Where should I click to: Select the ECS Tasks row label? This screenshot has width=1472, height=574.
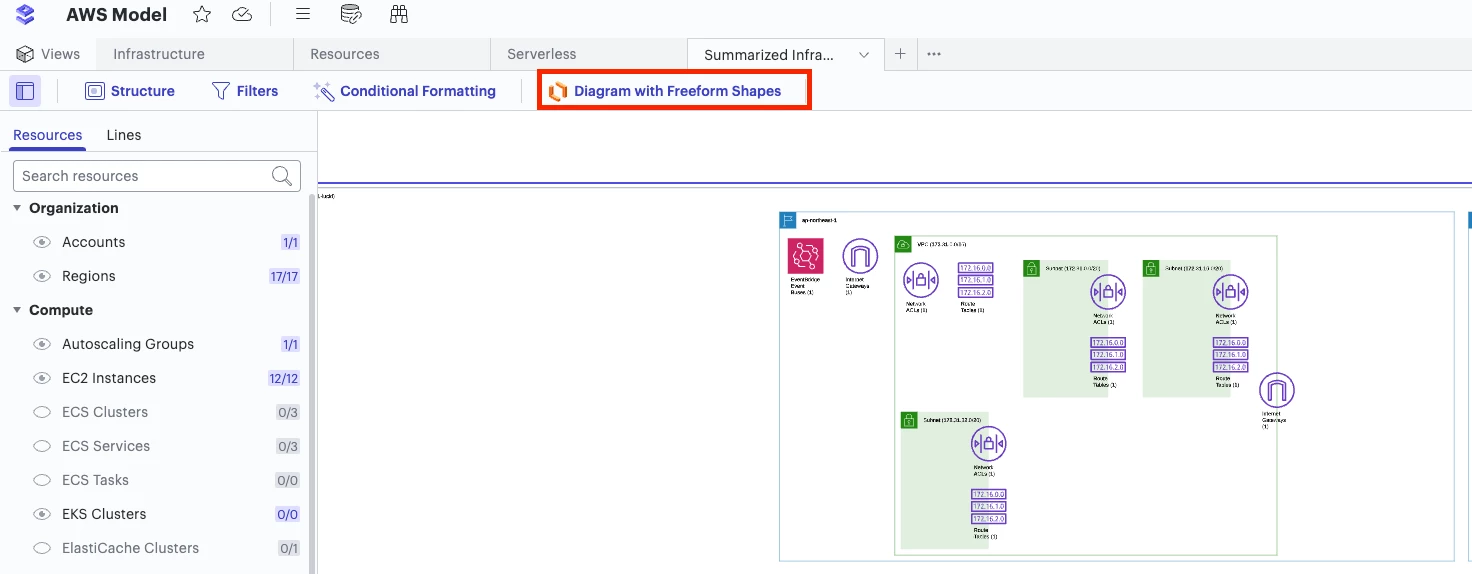tap(95, 480)
